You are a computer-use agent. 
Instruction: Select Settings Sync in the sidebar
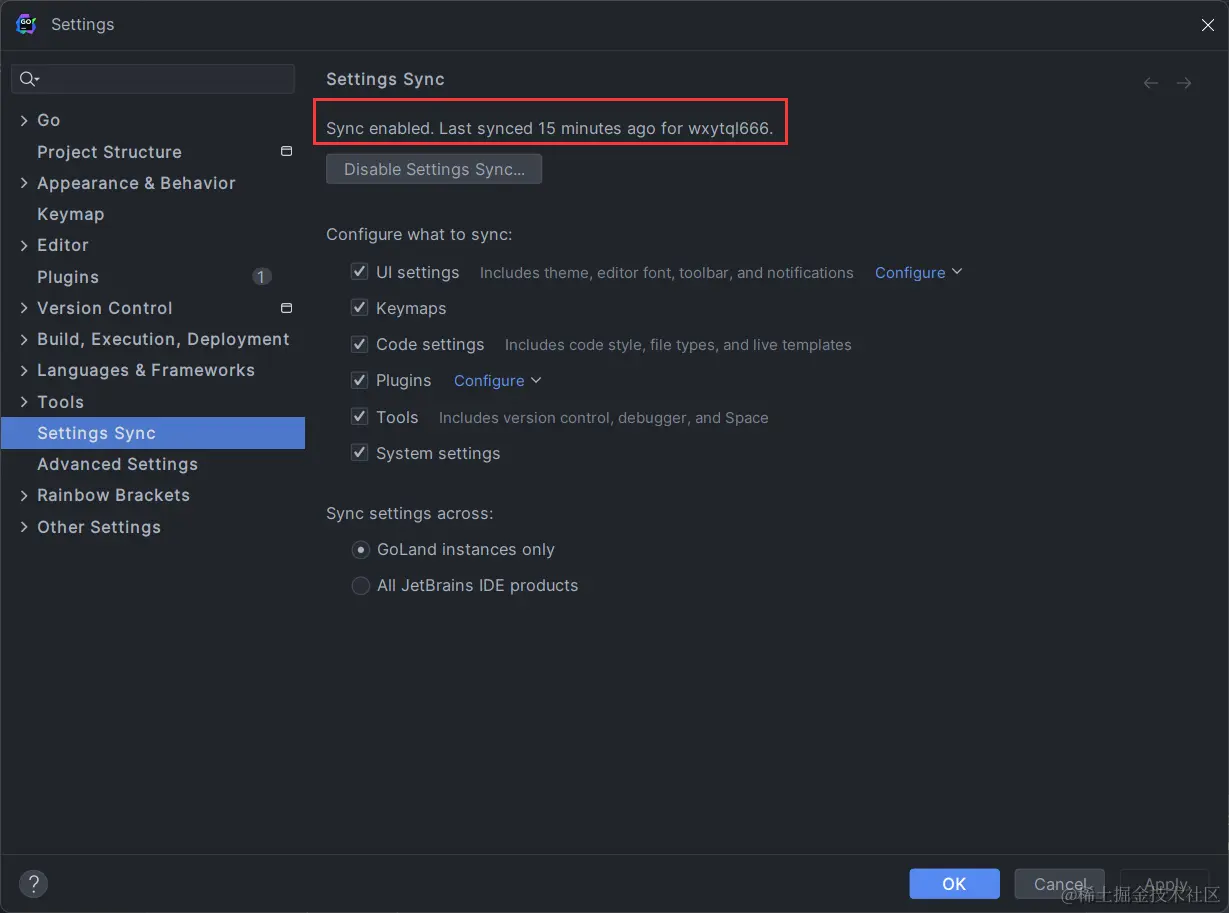152,433
